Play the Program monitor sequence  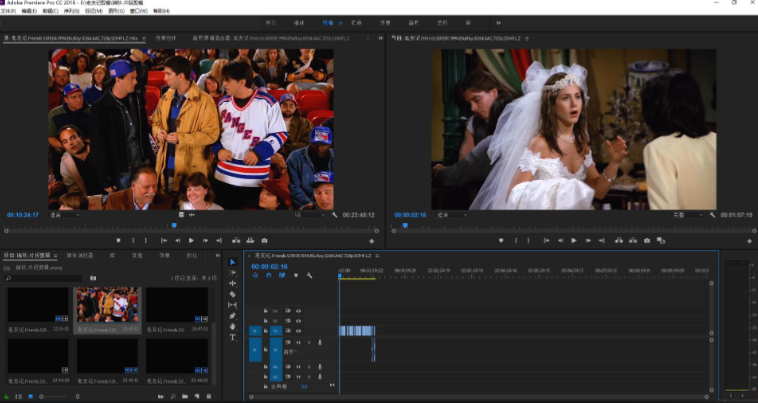(x=573, y=241)
